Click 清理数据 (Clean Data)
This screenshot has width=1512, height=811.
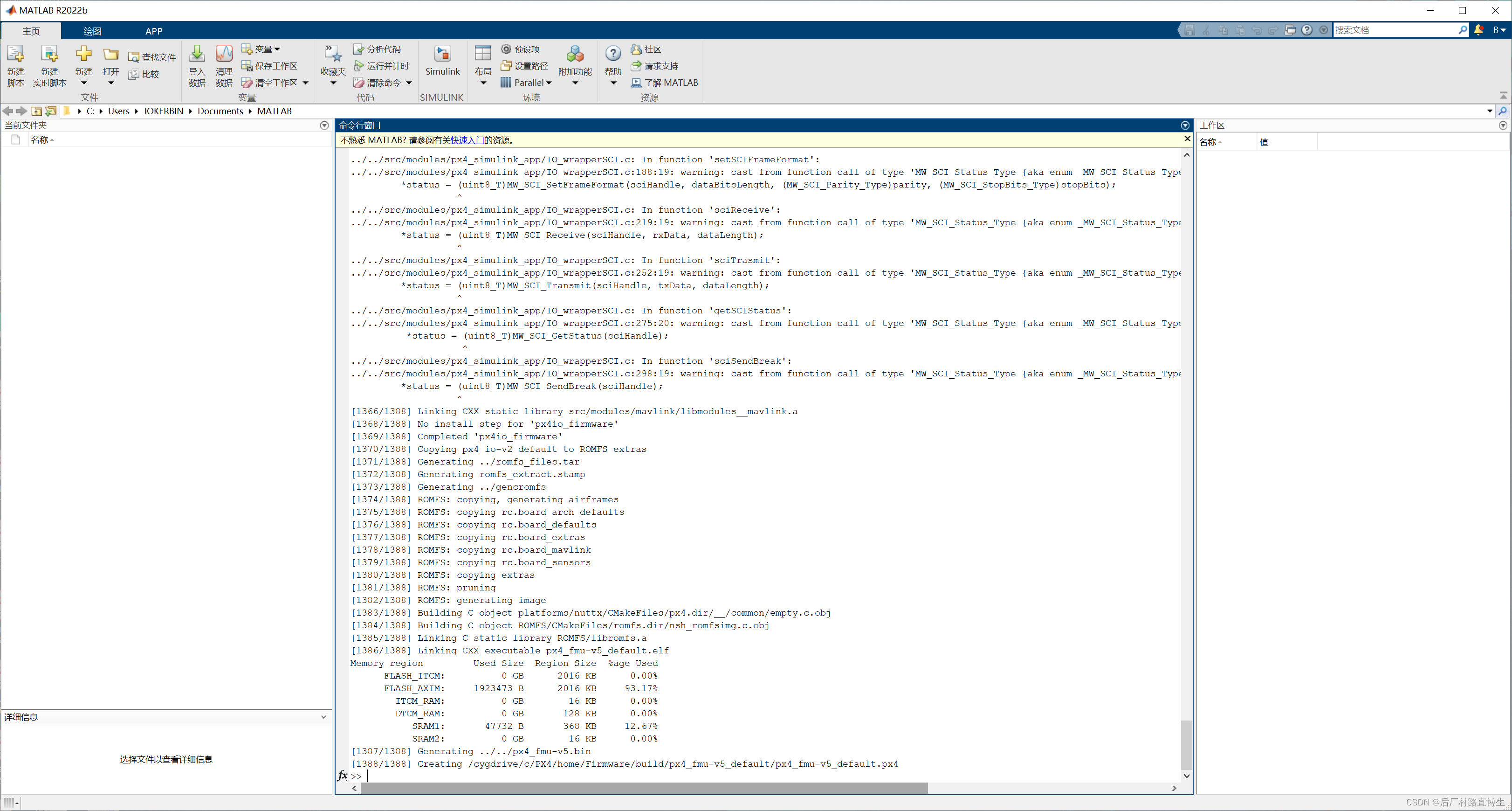(224, 66)
